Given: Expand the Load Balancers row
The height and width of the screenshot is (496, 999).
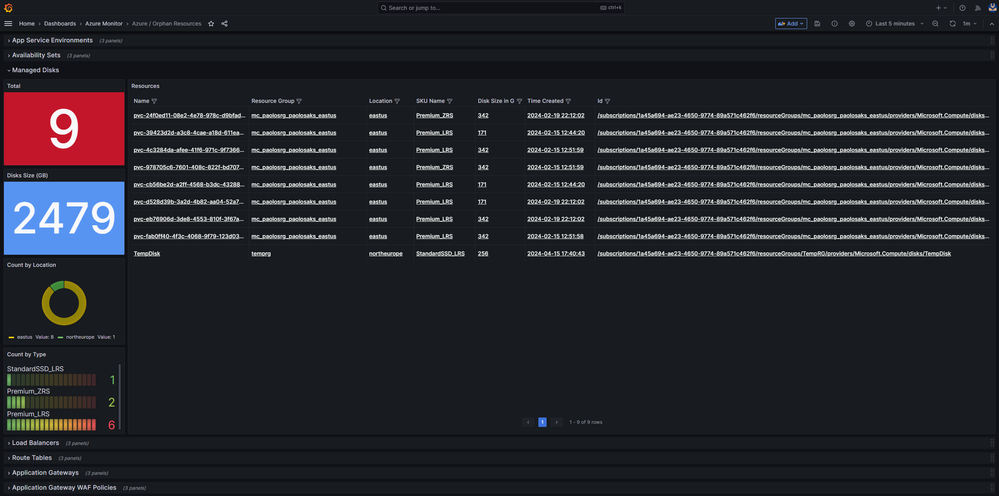Looking at the screenshot, I should [x=35, y=443].
